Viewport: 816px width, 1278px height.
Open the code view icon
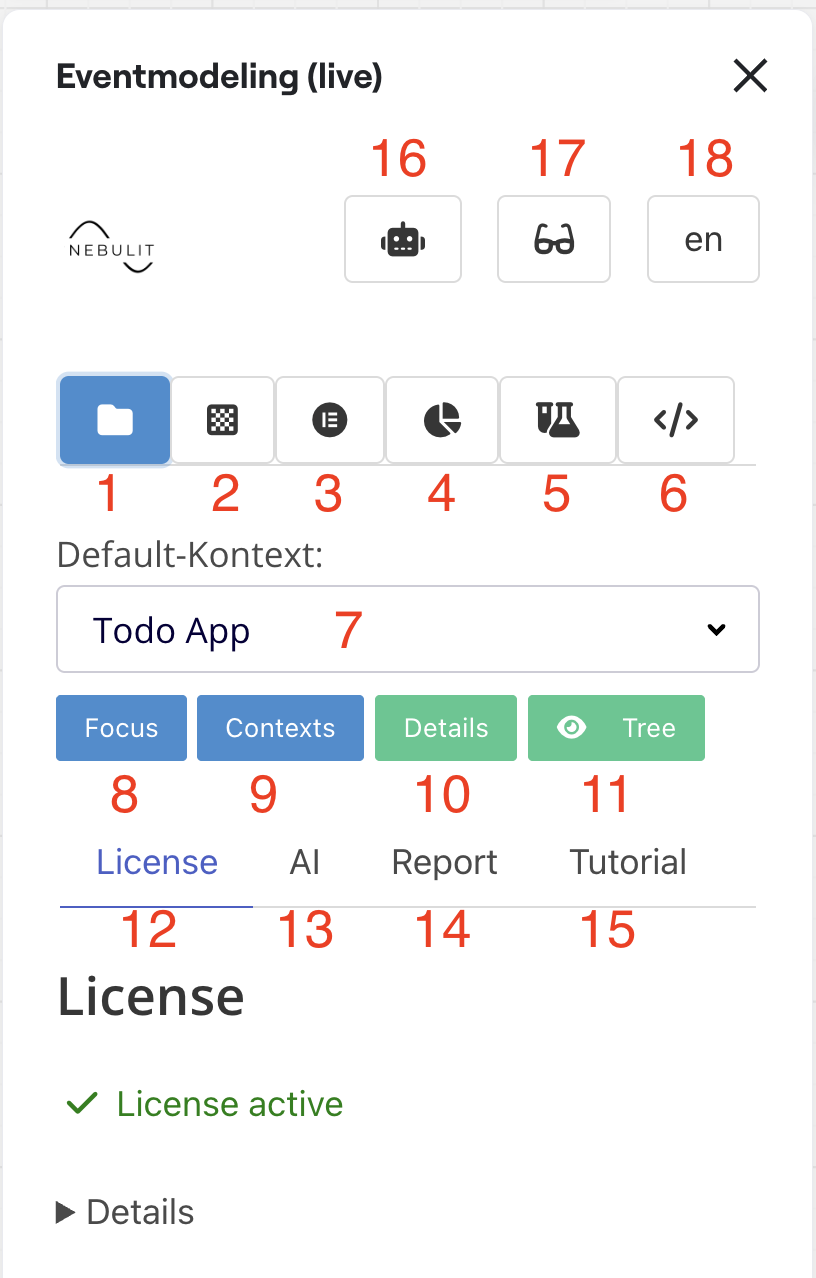(x=675, y=420)
